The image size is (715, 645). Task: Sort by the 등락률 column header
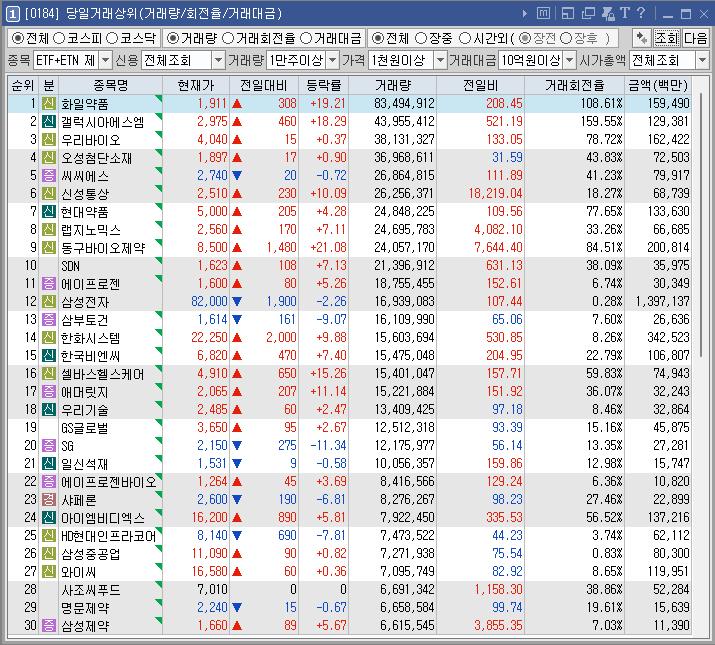(323, 85)
